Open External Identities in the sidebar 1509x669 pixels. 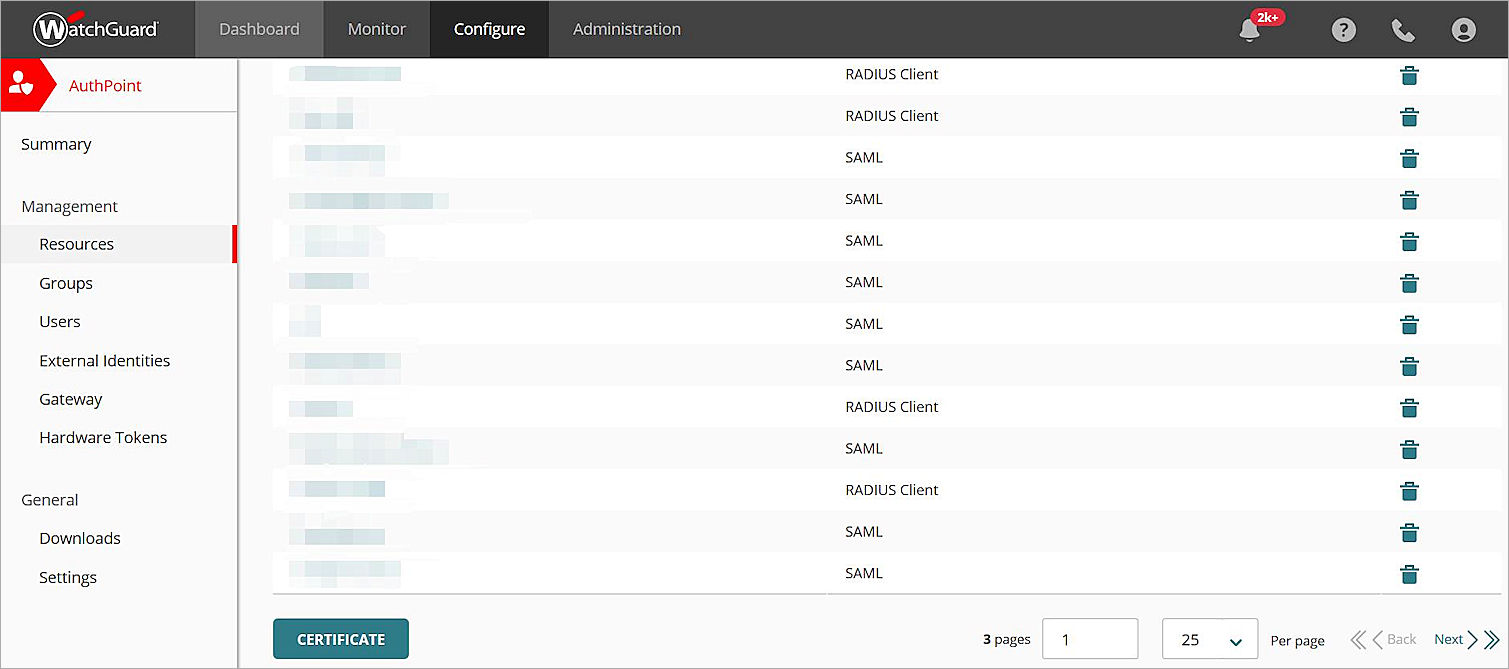click(104, 360)
